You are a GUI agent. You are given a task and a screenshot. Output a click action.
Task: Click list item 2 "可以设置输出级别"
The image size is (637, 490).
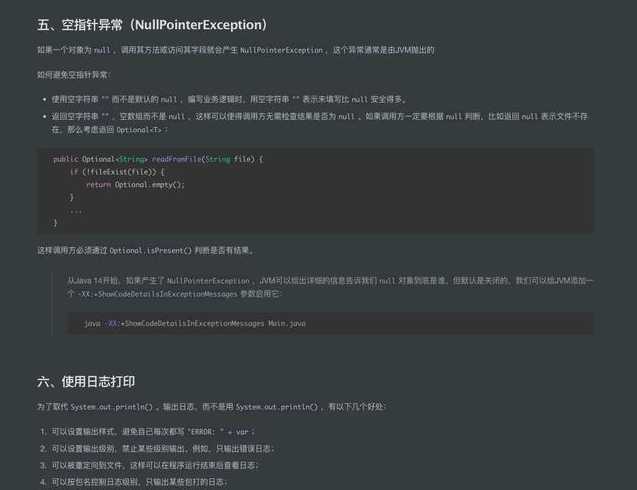coord(162,449)
